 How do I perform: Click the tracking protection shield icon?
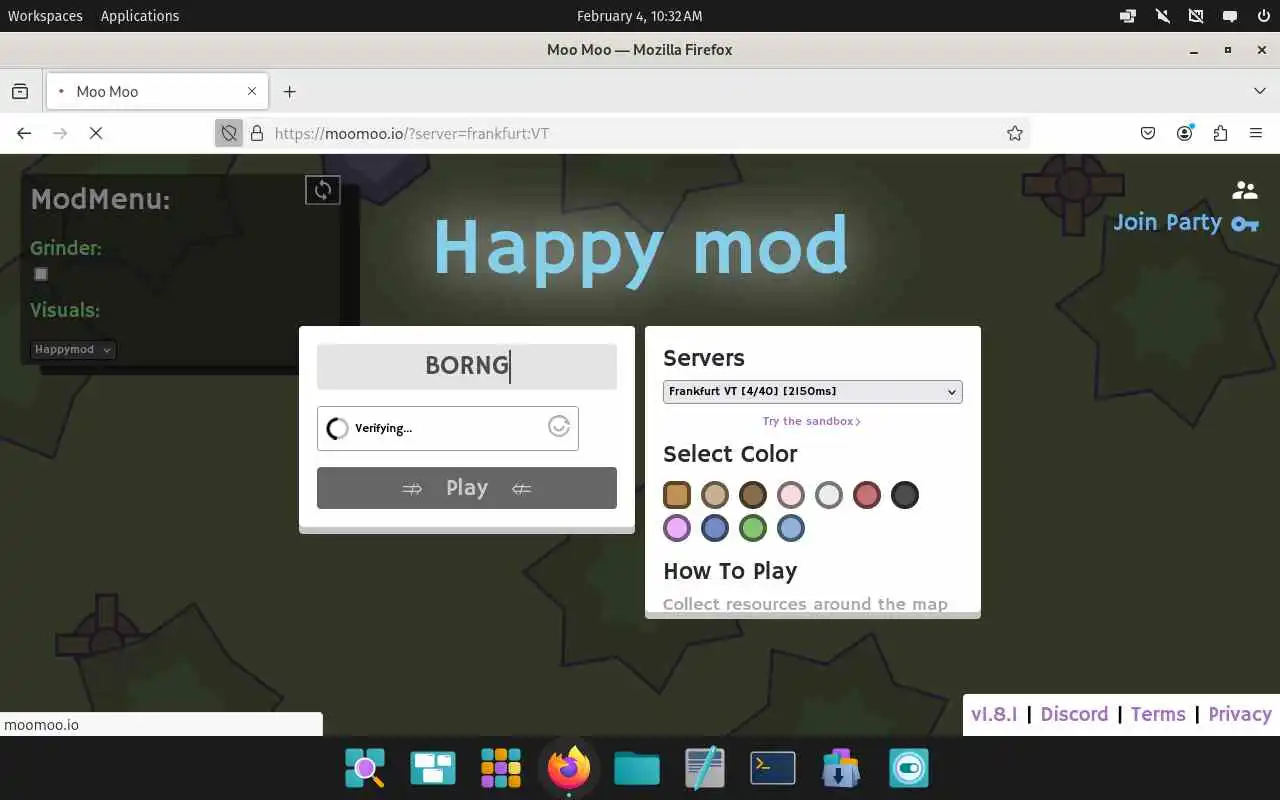click(229, 133)
